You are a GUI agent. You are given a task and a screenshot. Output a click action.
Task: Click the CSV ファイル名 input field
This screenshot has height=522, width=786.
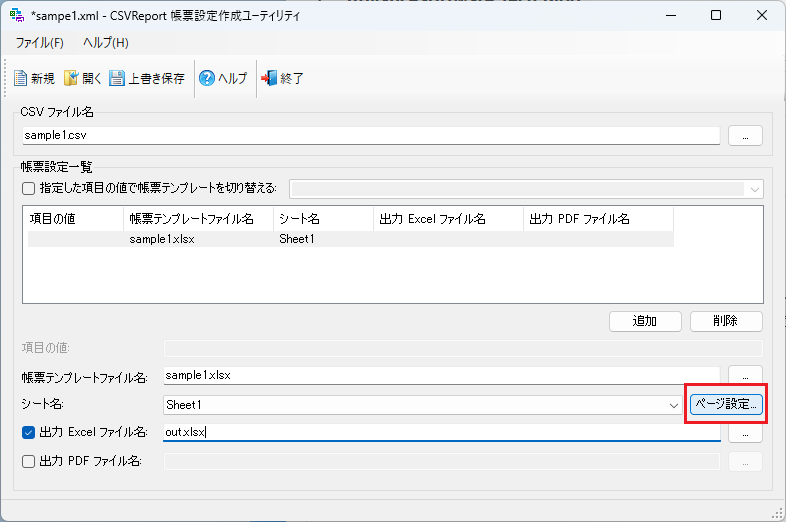pos(371,135)
